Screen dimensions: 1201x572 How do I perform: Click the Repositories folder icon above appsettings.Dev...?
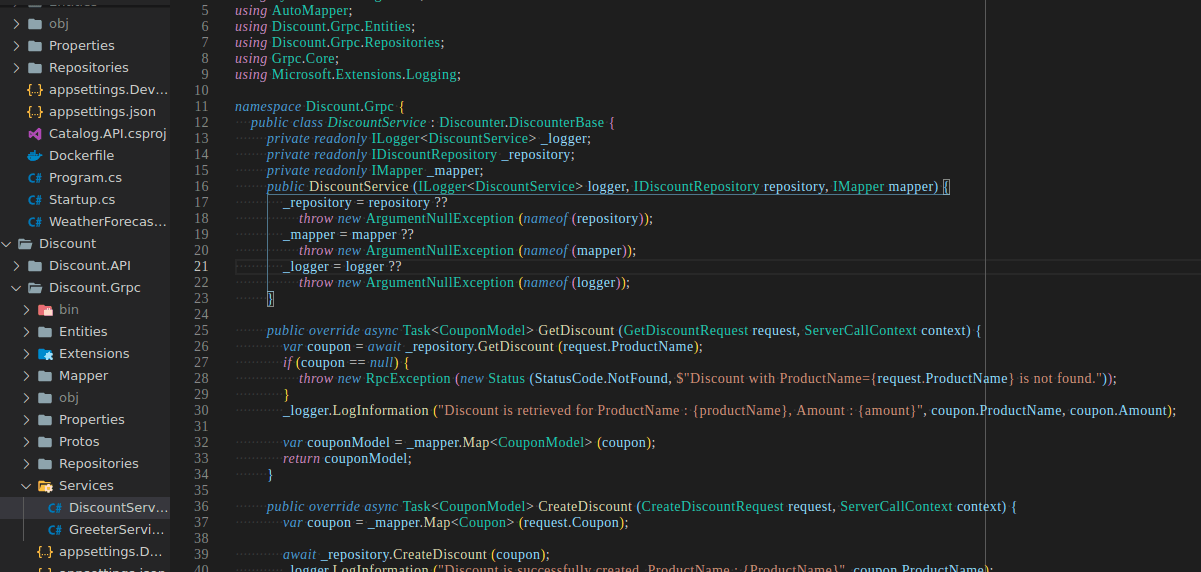pyautogui.click(x=35, y=67)
